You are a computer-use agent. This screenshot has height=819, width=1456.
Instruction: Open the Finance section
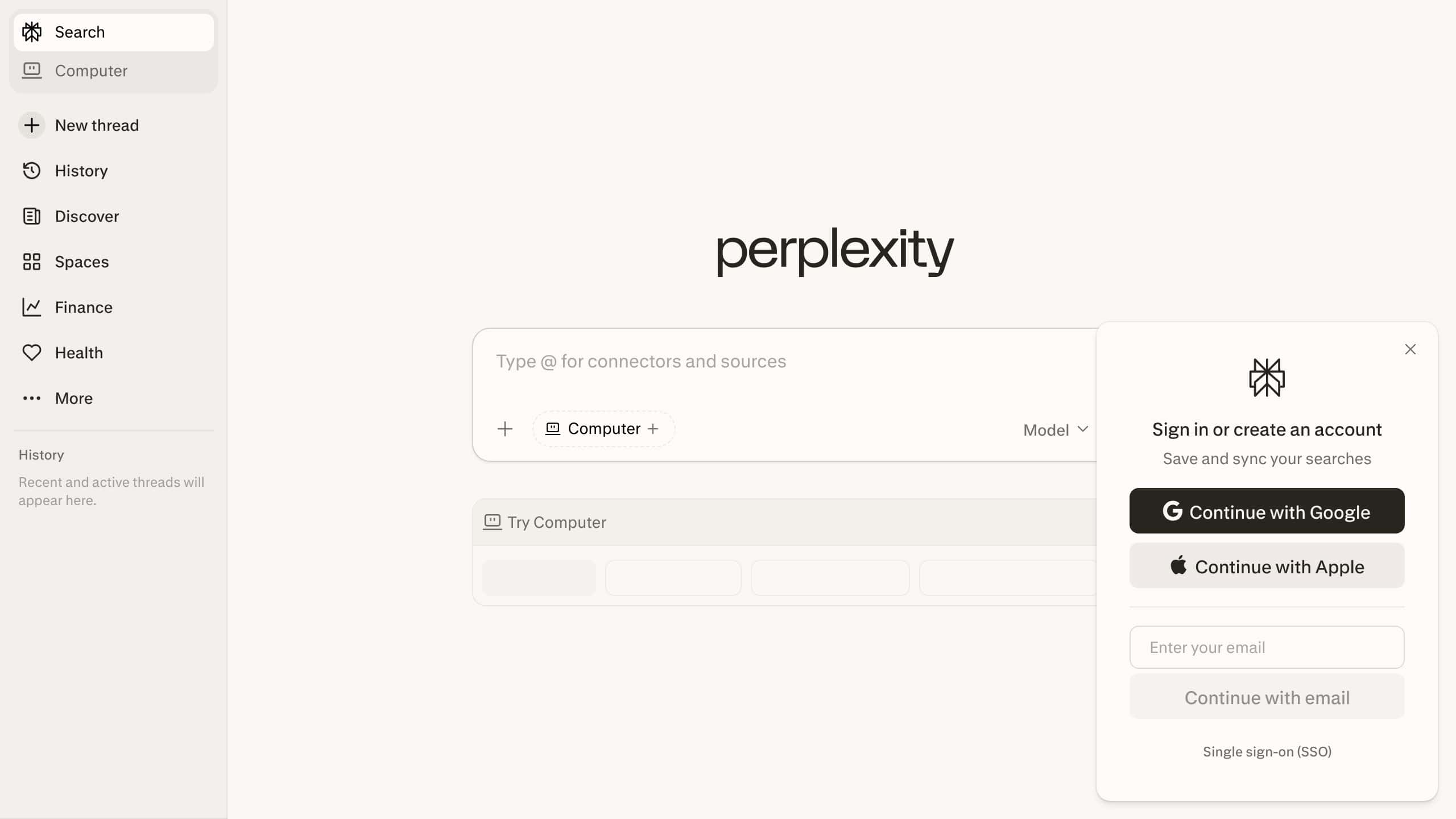click(x=84, y=307)
